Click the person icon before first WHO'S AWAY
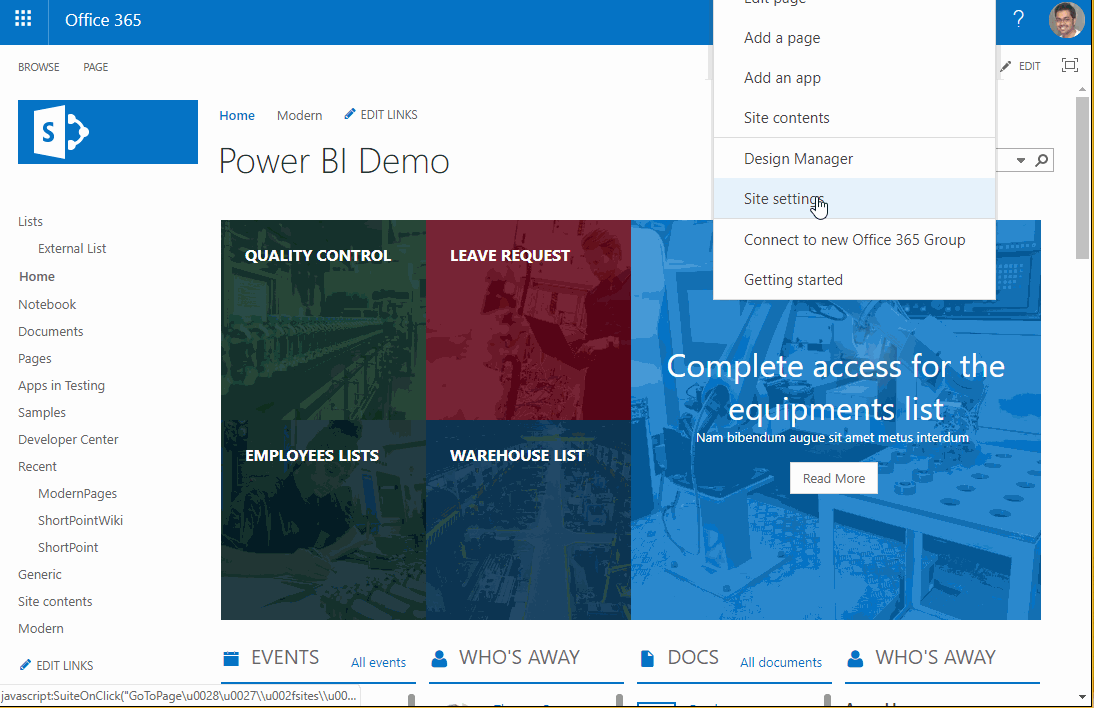The height and width of the screenshot is (708, 1094). click(x=439, y=658)
